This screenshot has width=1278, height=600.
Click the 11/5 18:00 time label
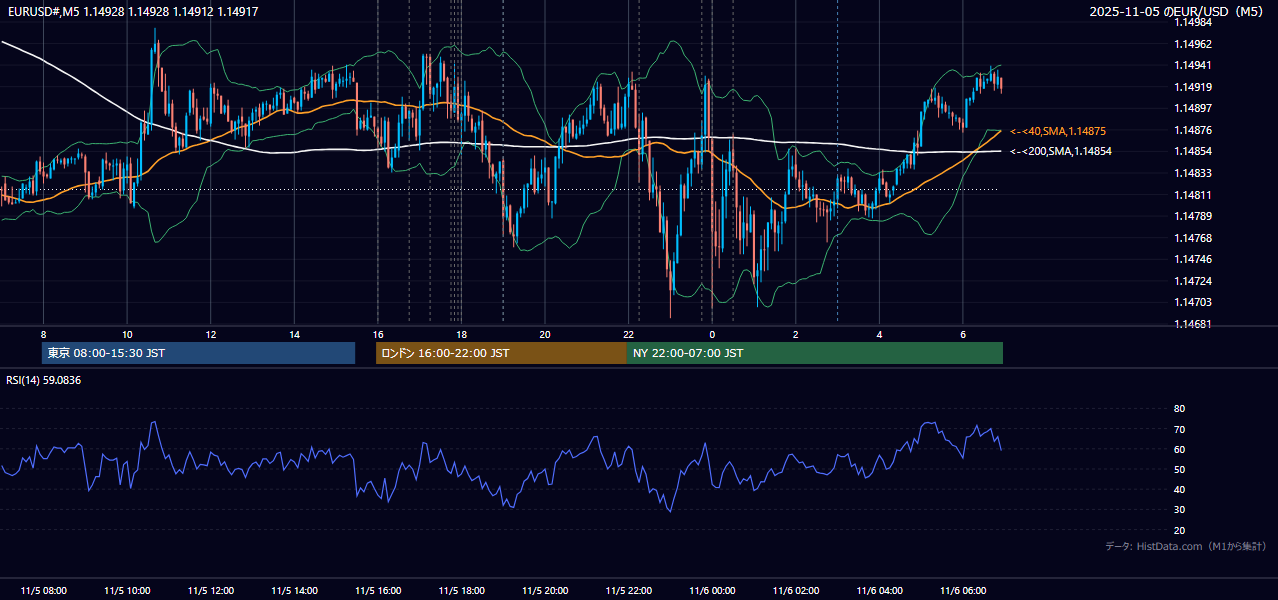point(461,591)
